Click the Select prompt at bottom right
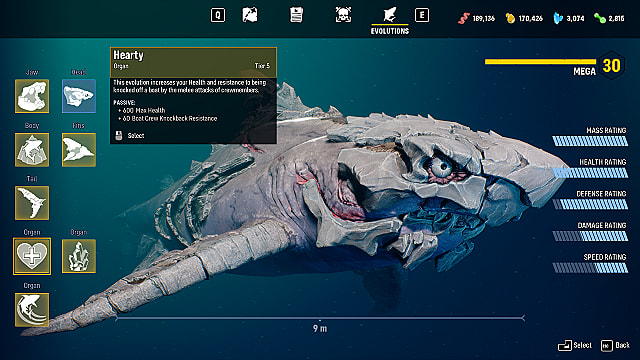Viewport: 640px width, 360px height. tap(575, 345)
